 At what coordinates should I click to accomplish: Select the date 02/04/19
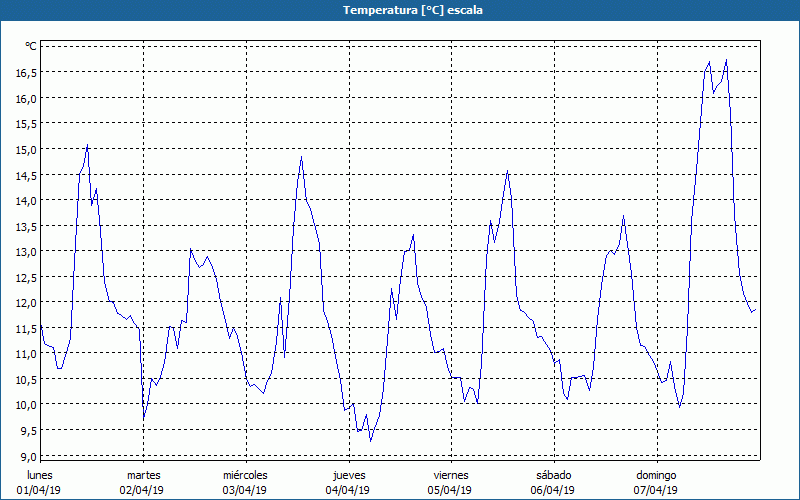tap(142, 490)
